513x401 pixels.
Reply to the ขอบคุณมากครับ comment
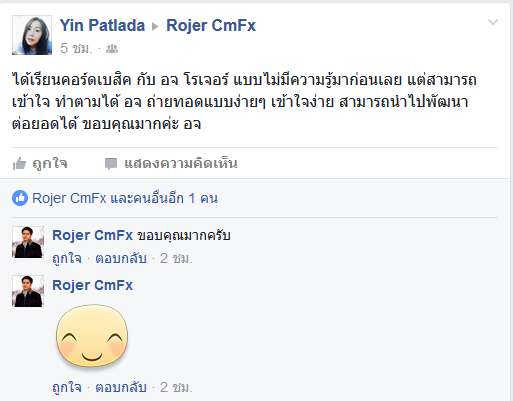coord(121,258)
